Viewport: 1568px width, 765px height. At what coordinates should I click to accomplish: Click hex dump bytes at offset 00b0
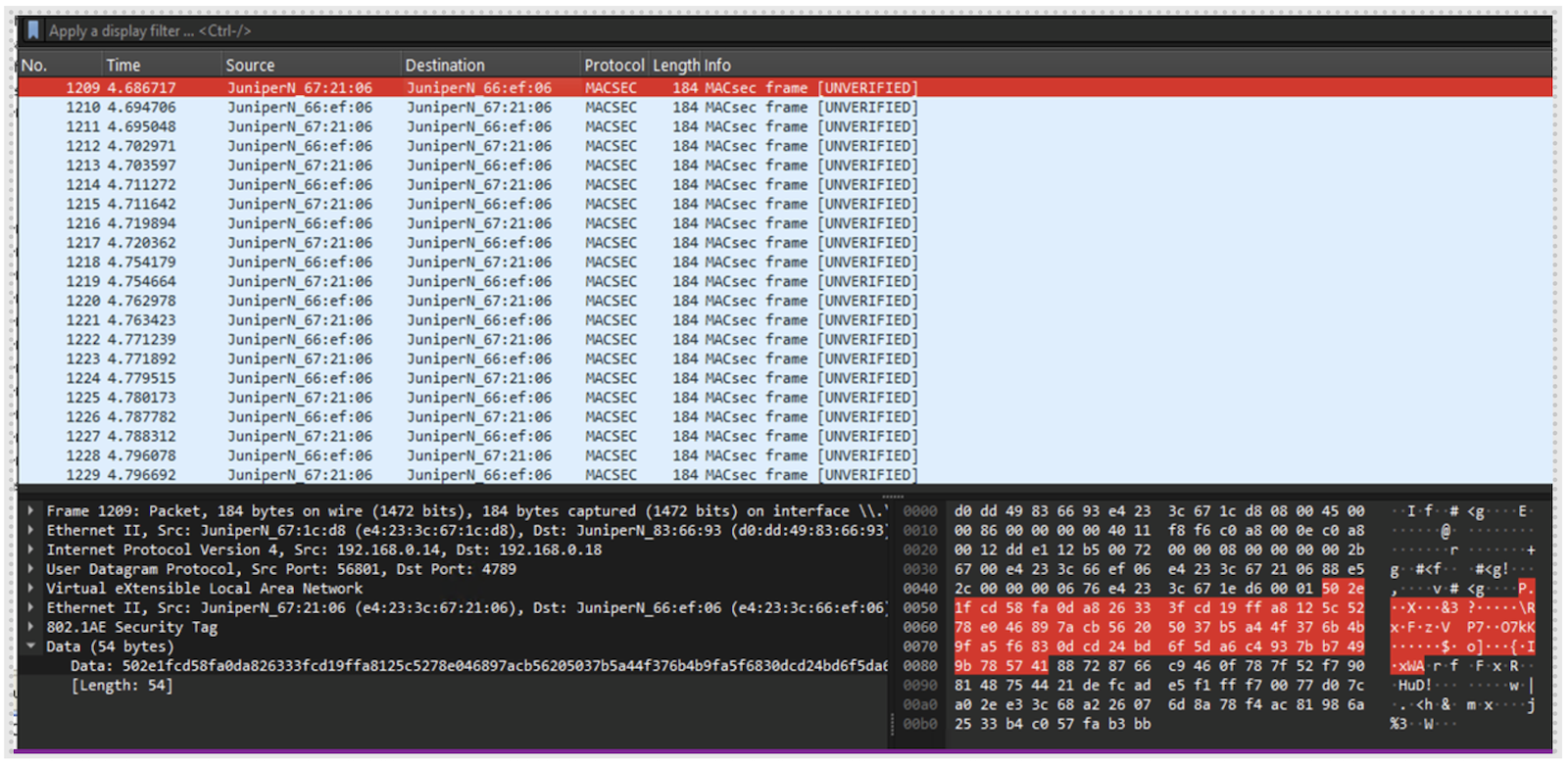[x=1053, y=724]
